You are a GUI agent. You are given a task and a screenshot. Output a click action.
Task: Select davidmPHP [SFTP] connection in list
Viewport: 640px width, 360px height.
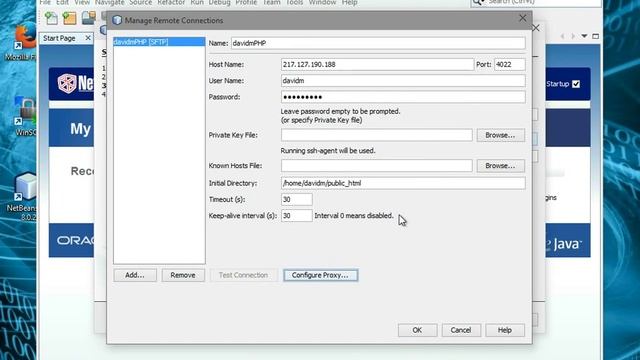(x=159, y=42)
